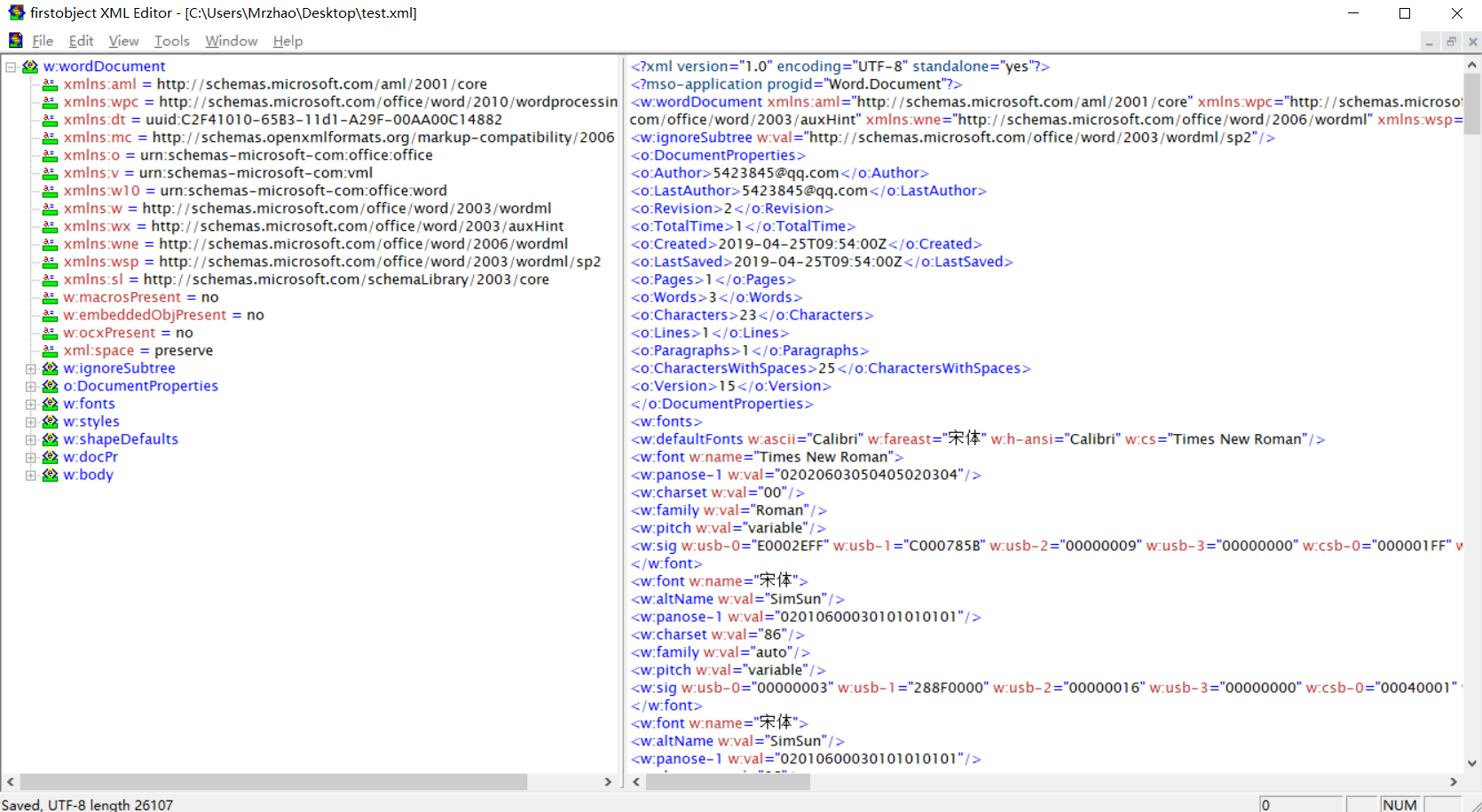This screenshot has height=812, width=1482.
Task: Open the Tools menu
Action: [171, 41]
